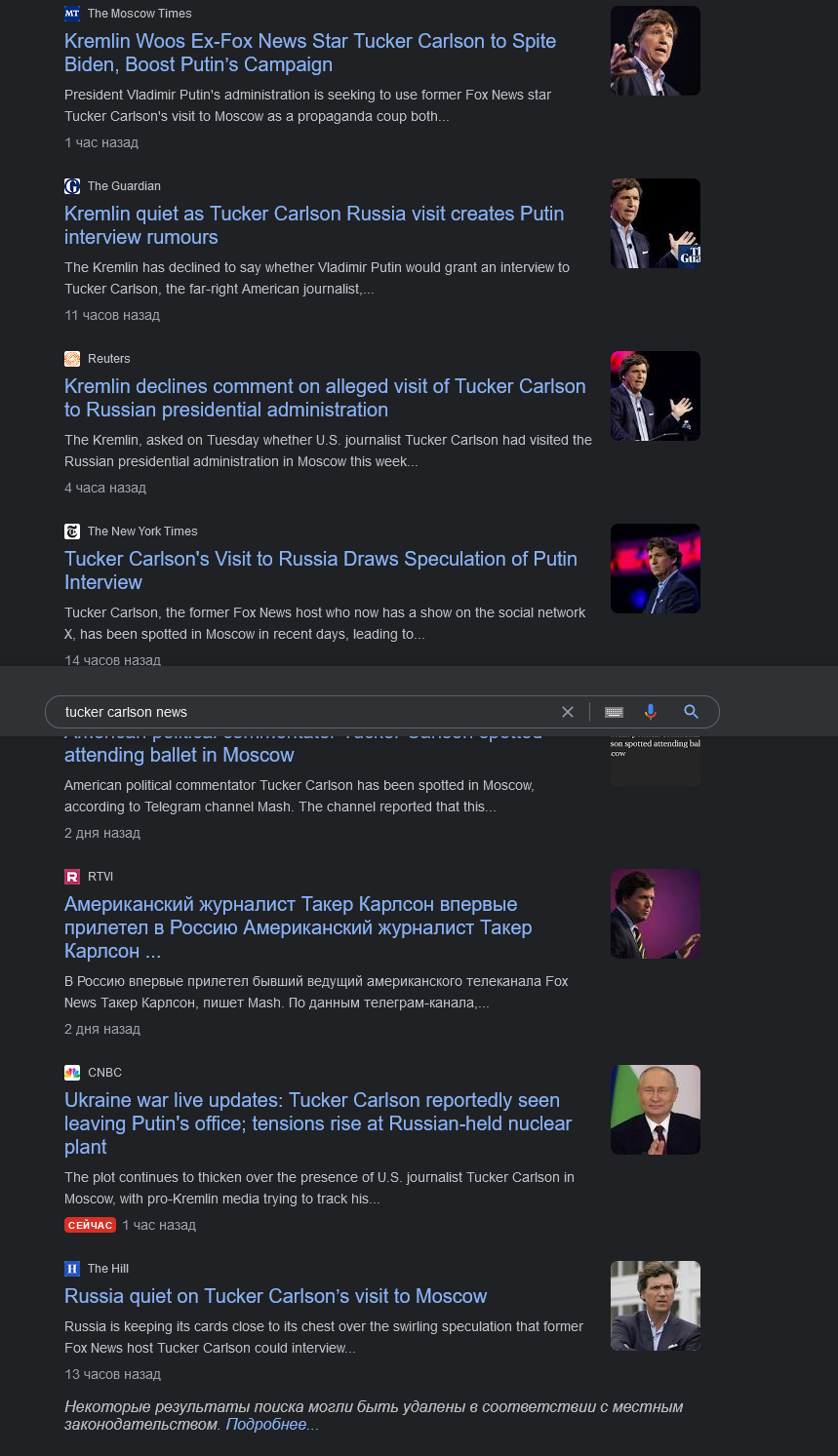Image resolution: width=838 pixels, height=1456 pixels.
Task: Open the New York Times article thumbnail
Action: pos(656,569)
